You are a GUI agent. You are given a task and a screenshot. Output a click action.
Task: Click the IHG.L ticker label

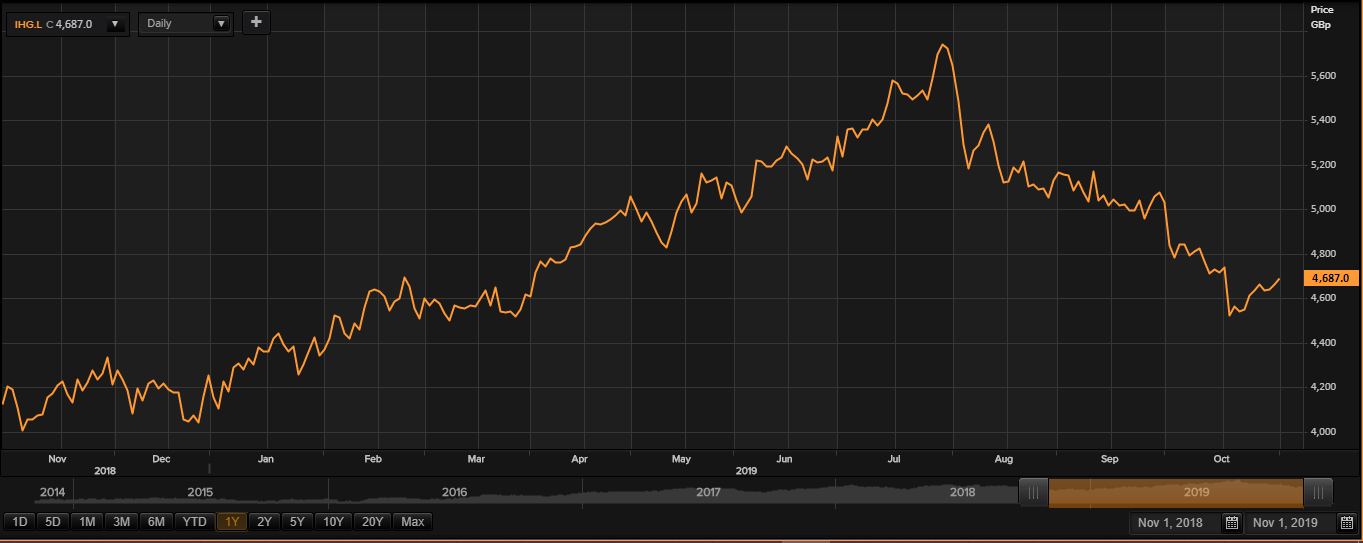[28, 23]
